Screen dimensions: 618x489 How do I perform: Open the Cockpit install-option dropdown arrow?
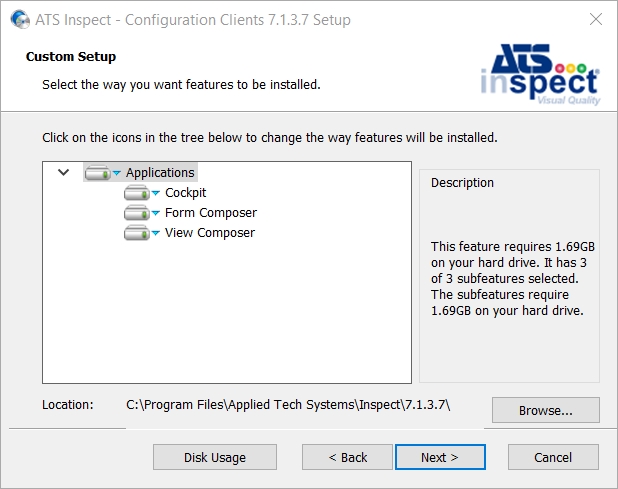(x=156, y=193)
